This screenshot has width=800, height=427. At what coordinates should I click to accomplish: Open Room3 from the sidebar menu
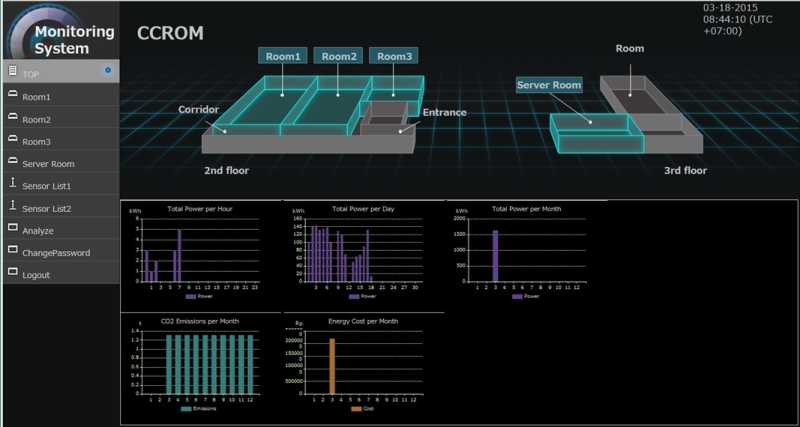37,142
